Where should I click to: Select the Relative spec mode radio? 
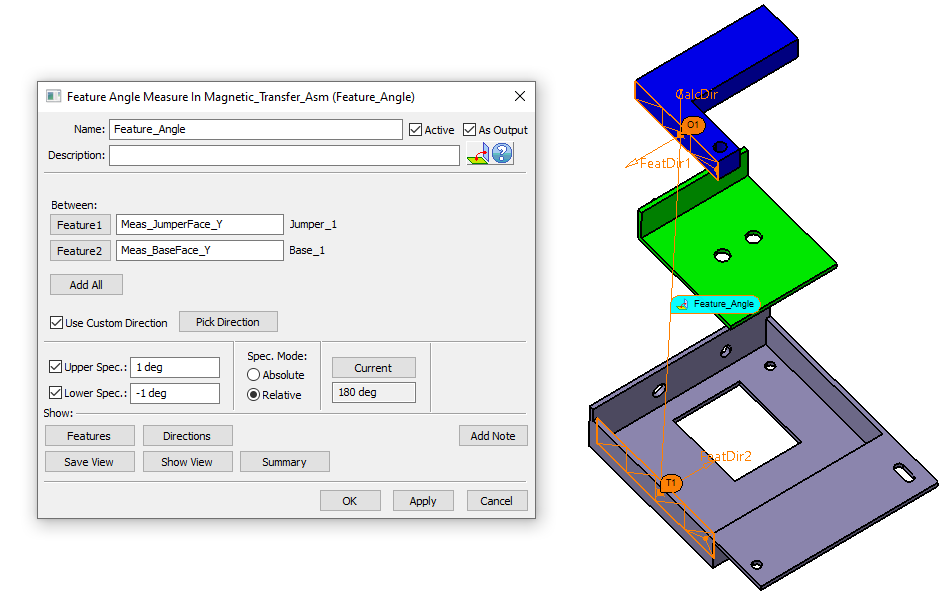point(253,395)
